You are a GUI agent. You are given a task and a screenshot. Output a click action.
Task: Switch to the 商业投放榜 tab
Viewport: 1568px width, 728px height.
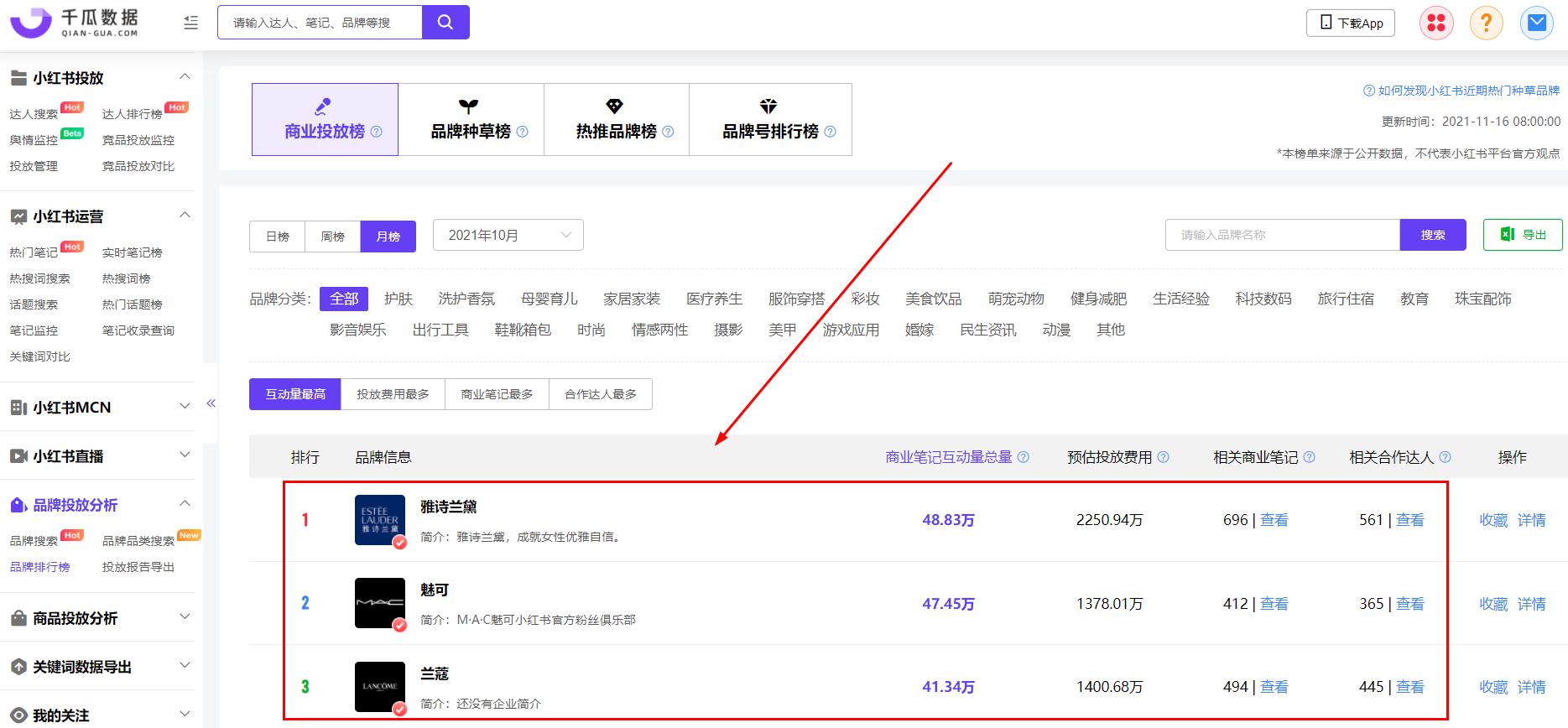point(325,119)
